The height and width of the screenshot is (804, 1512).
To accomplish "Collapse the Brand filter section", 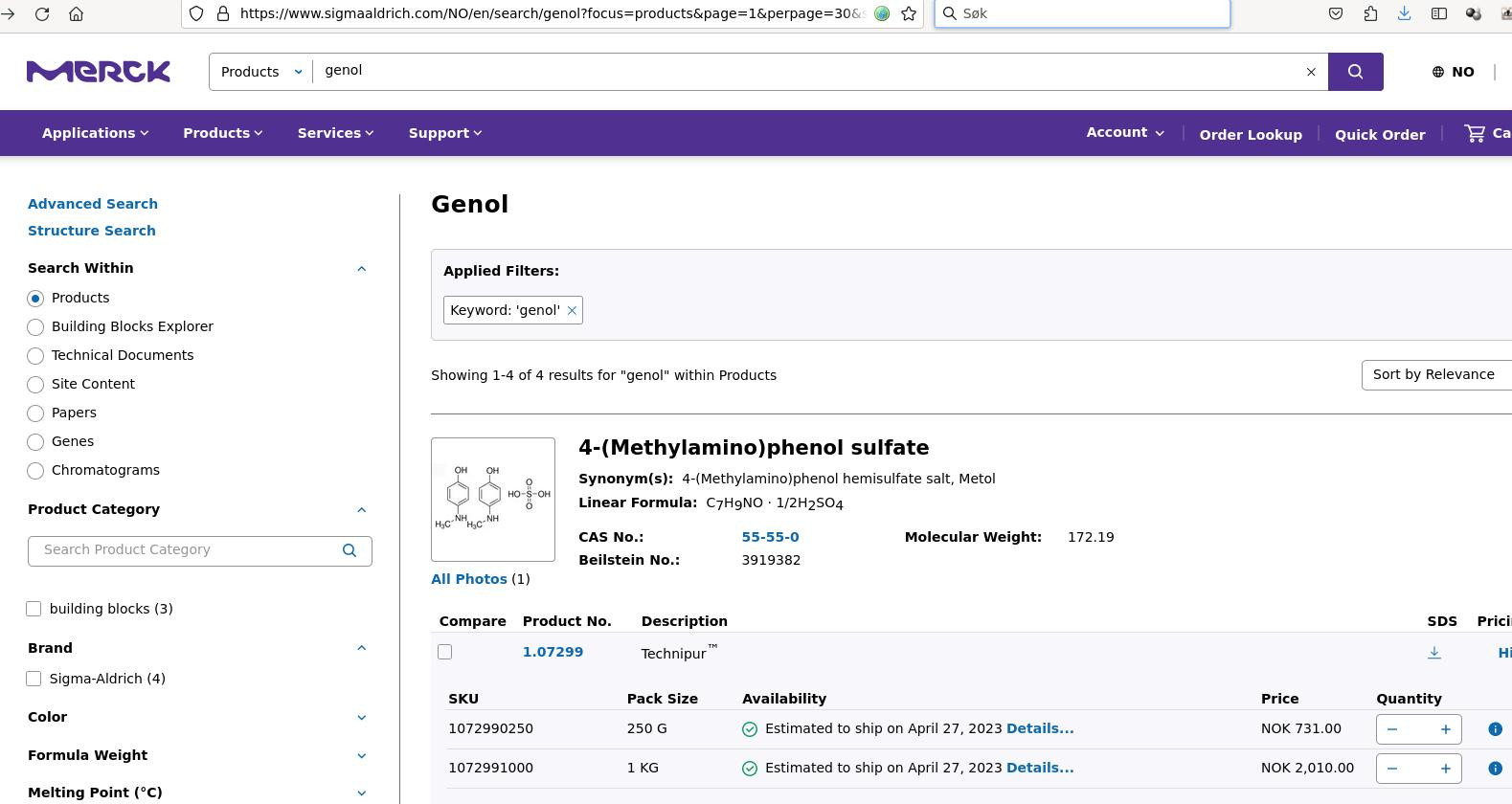I will point(361,648).
